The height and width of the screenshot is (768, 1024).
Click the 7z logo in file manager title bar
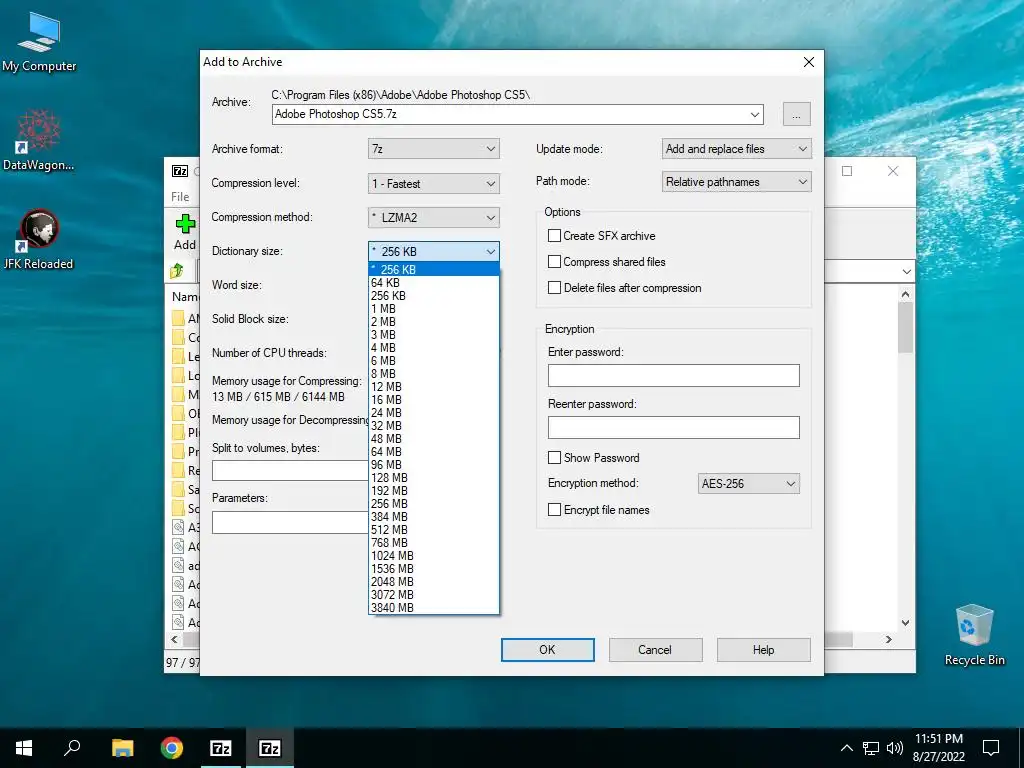(x=180, y=171)
